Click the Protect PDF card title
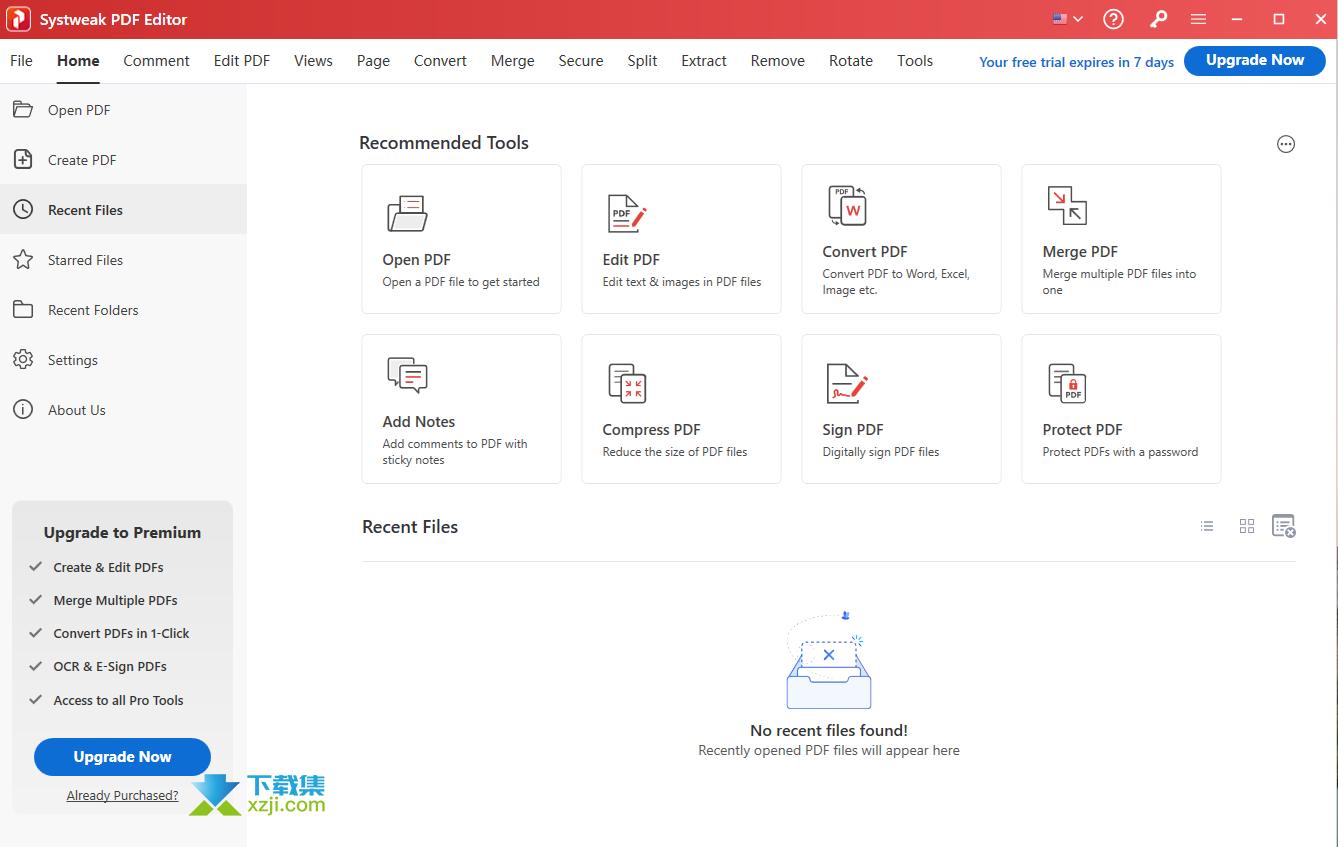This screenshot has width=1338, height=847. [x=1082, y=430]
